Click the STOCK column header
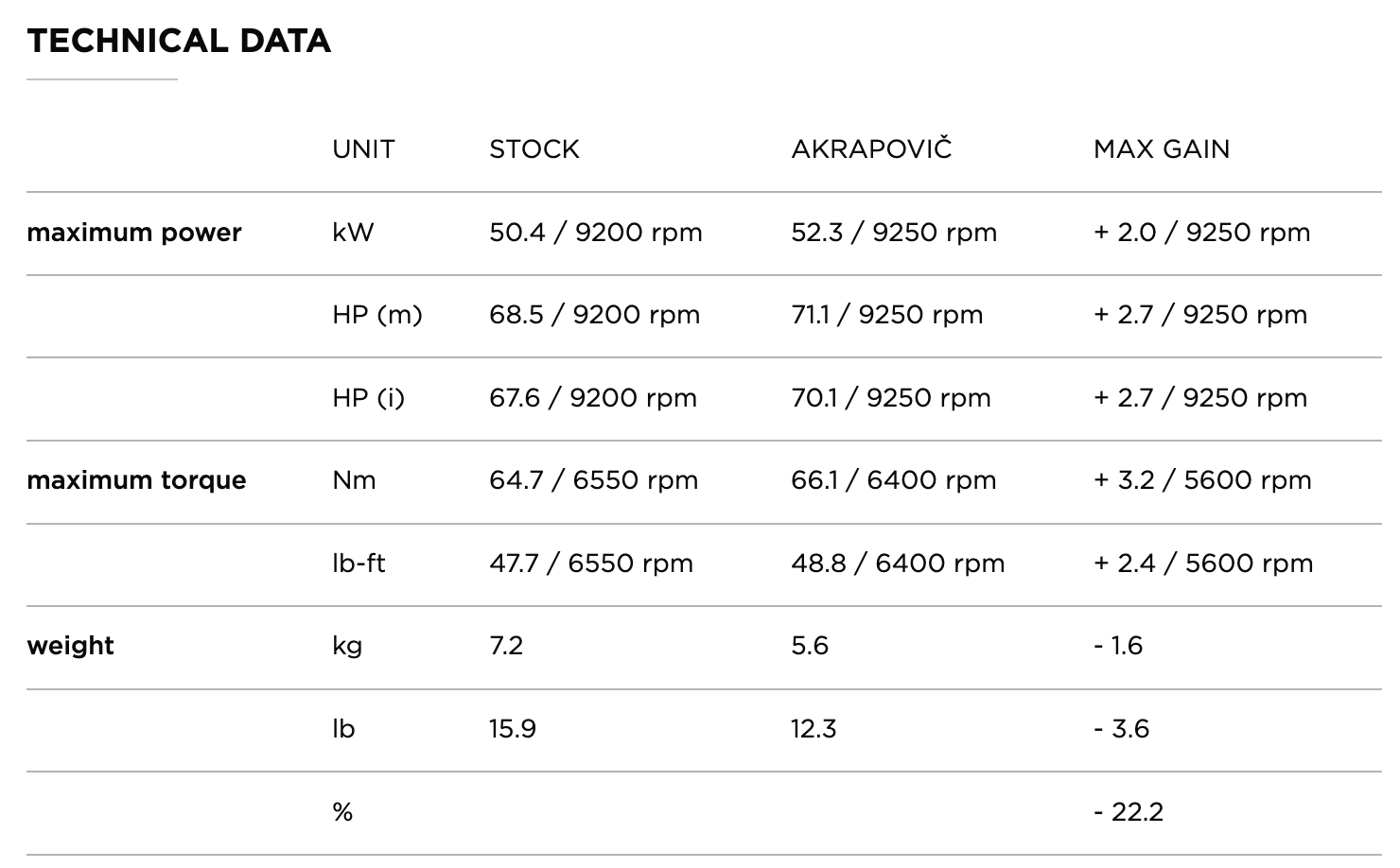Viewport: 1400px width, 868px height. pos(534,149)
